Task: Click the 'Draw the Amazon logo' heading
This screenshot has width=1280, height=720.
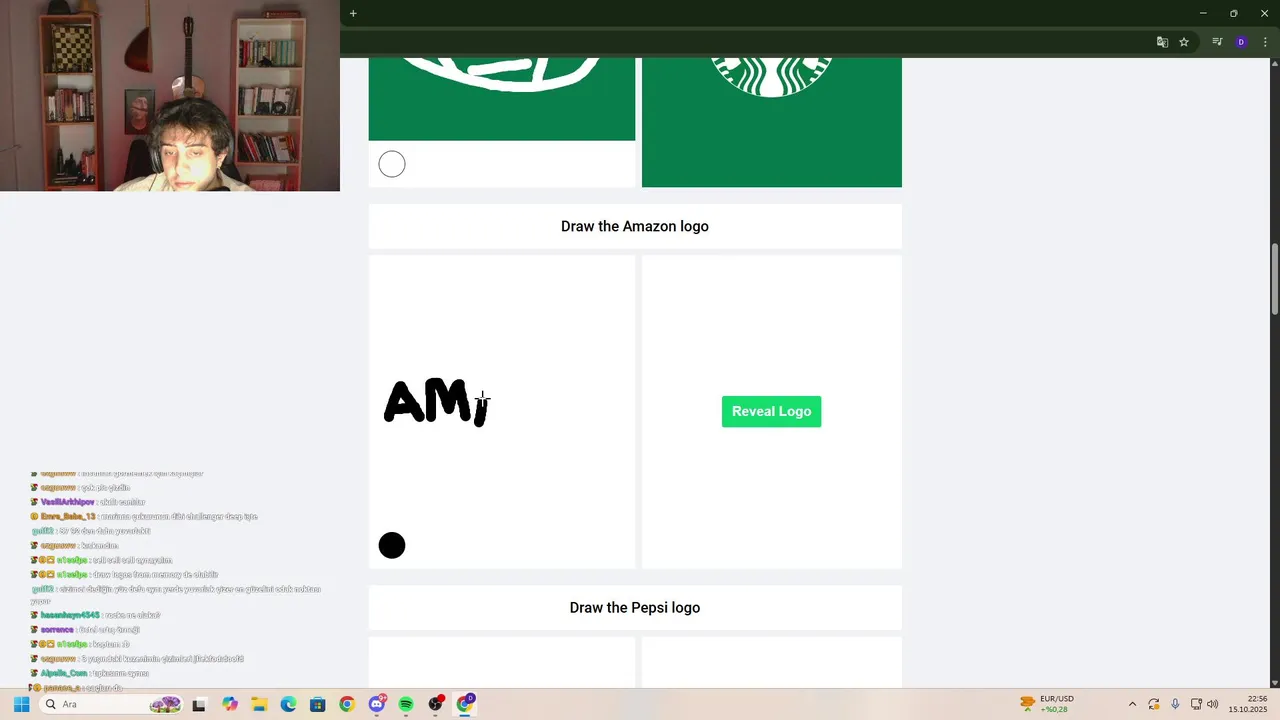Action: [635, 226]
